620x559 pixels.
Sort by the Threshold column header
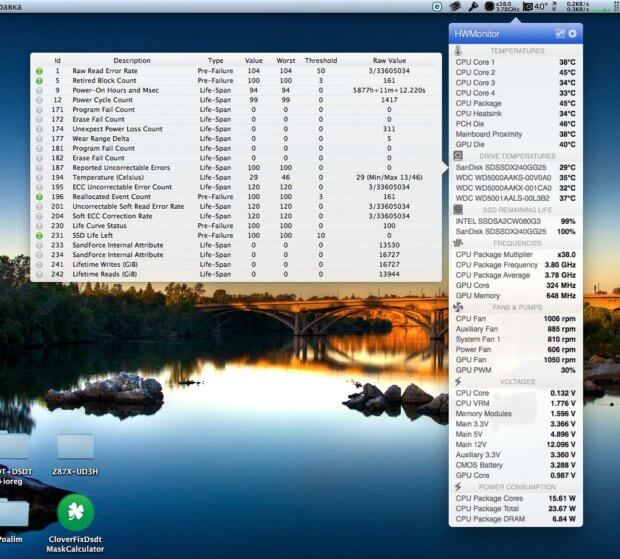[320, 60]
